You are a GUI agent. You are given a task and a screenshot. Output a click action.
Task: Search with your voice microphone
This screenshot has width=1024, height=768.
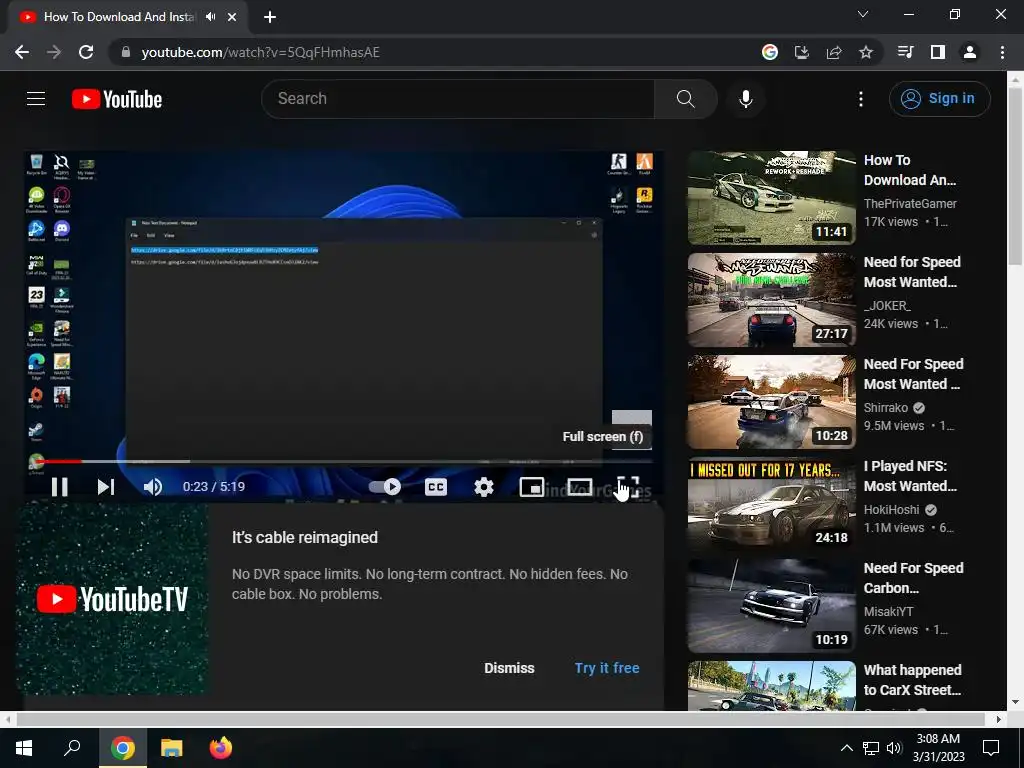[x=745, y=99]
